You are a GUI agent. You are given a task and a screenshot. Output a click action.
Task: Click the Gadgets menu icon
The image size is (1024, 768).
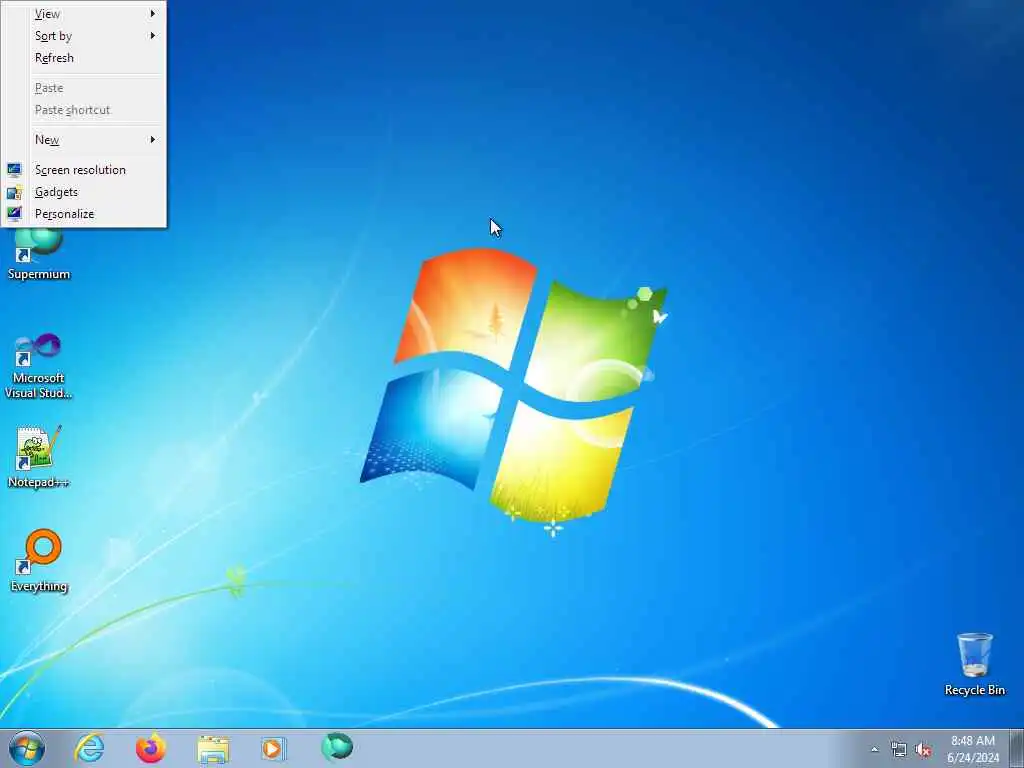pos(14,192)
